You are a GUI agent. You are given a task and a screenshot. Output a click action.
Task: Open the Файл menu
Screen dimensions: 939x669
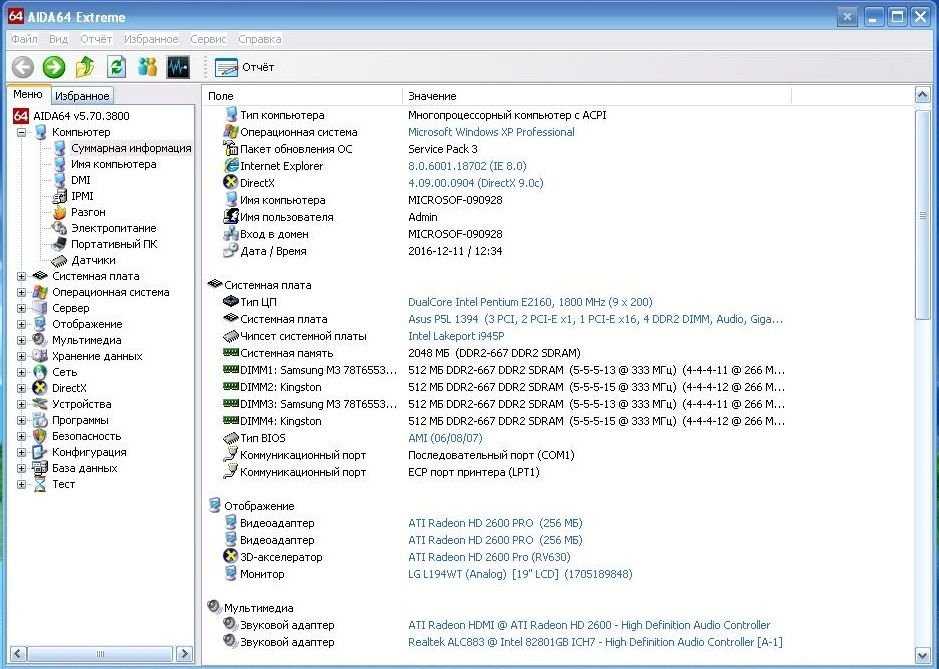[x=25, y=39]
